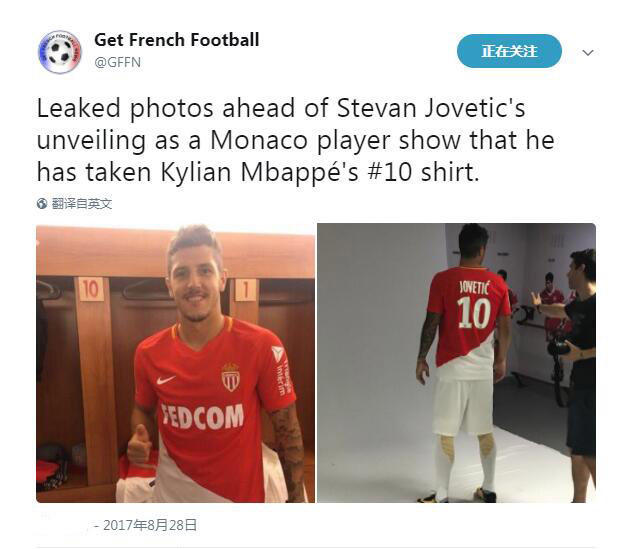Screen dimensions: 631x549
Task: Click the number 10 locker sign in photo
Action: [91, 289]
